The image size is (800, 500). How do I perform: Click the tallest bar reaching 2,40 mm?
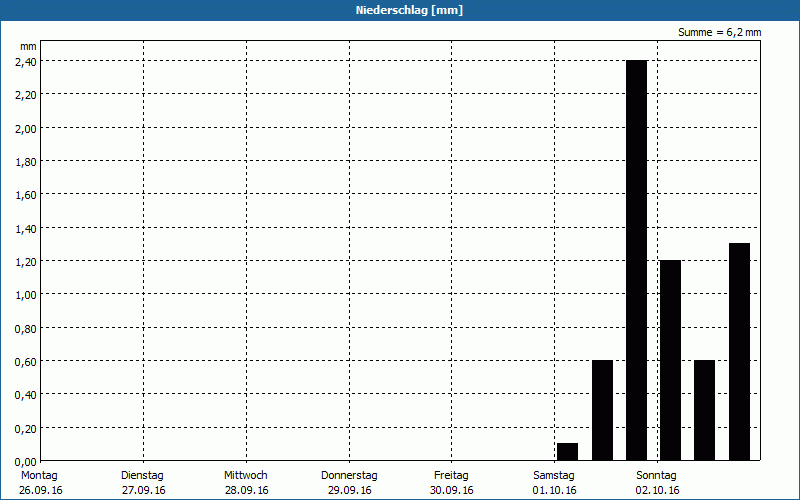pyautogui.click(x=636, y=260)
